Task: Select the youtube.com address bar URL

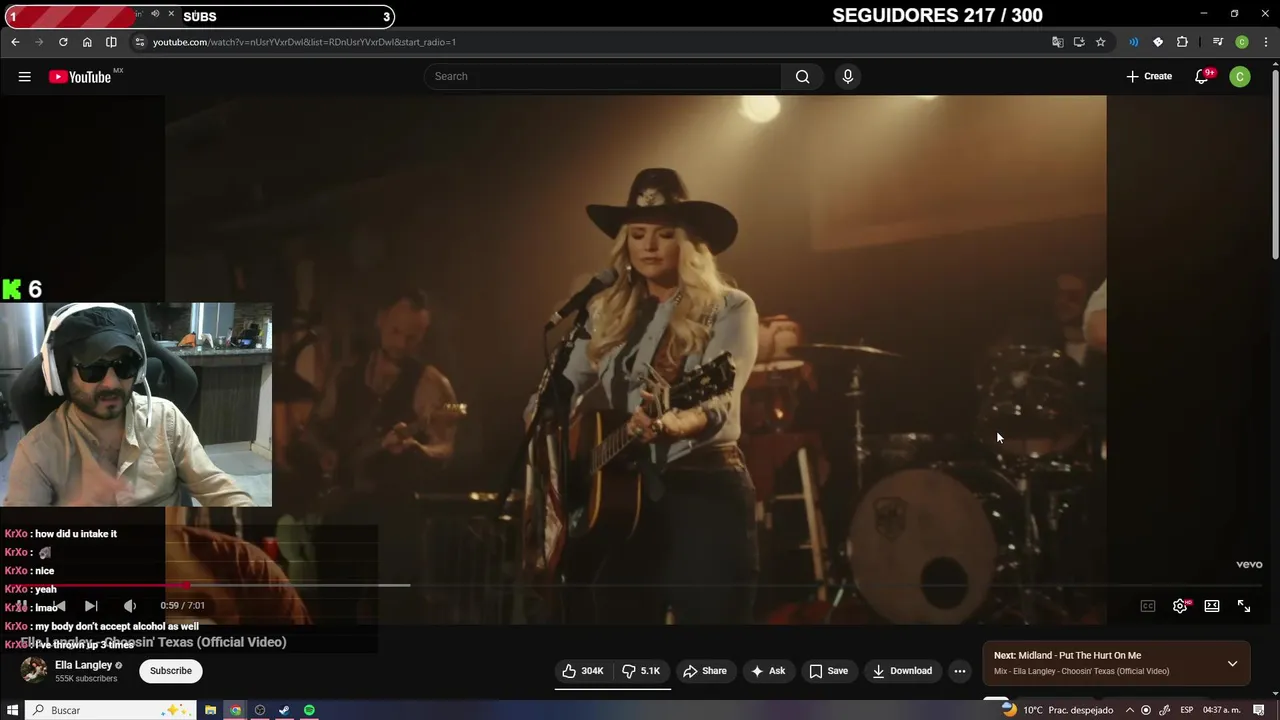Action: click(x=304, y=42)
